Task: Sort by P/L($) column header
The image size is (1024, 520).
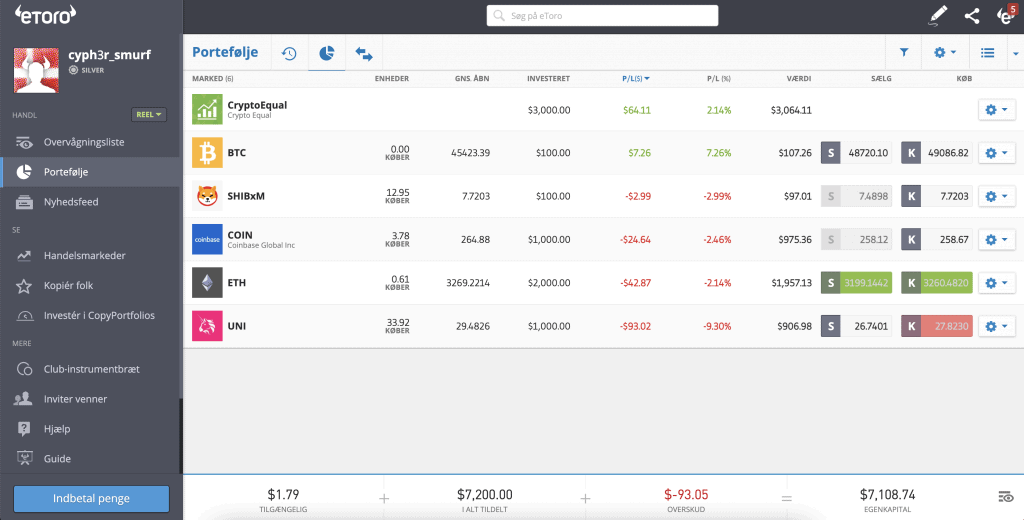Action: click(635, 78)
